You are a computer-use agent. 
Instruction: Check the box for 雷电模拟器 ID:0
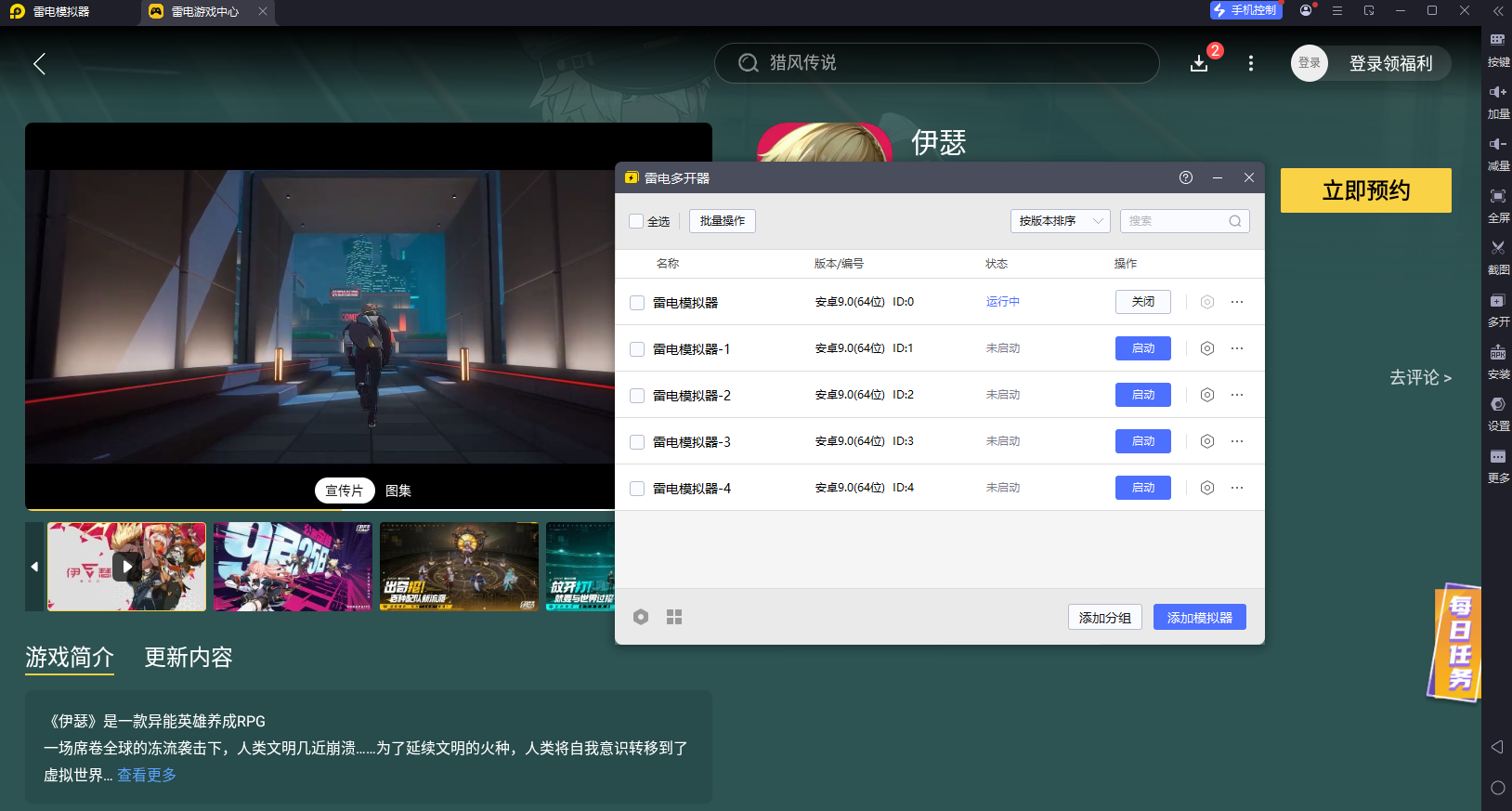point(637,303)
